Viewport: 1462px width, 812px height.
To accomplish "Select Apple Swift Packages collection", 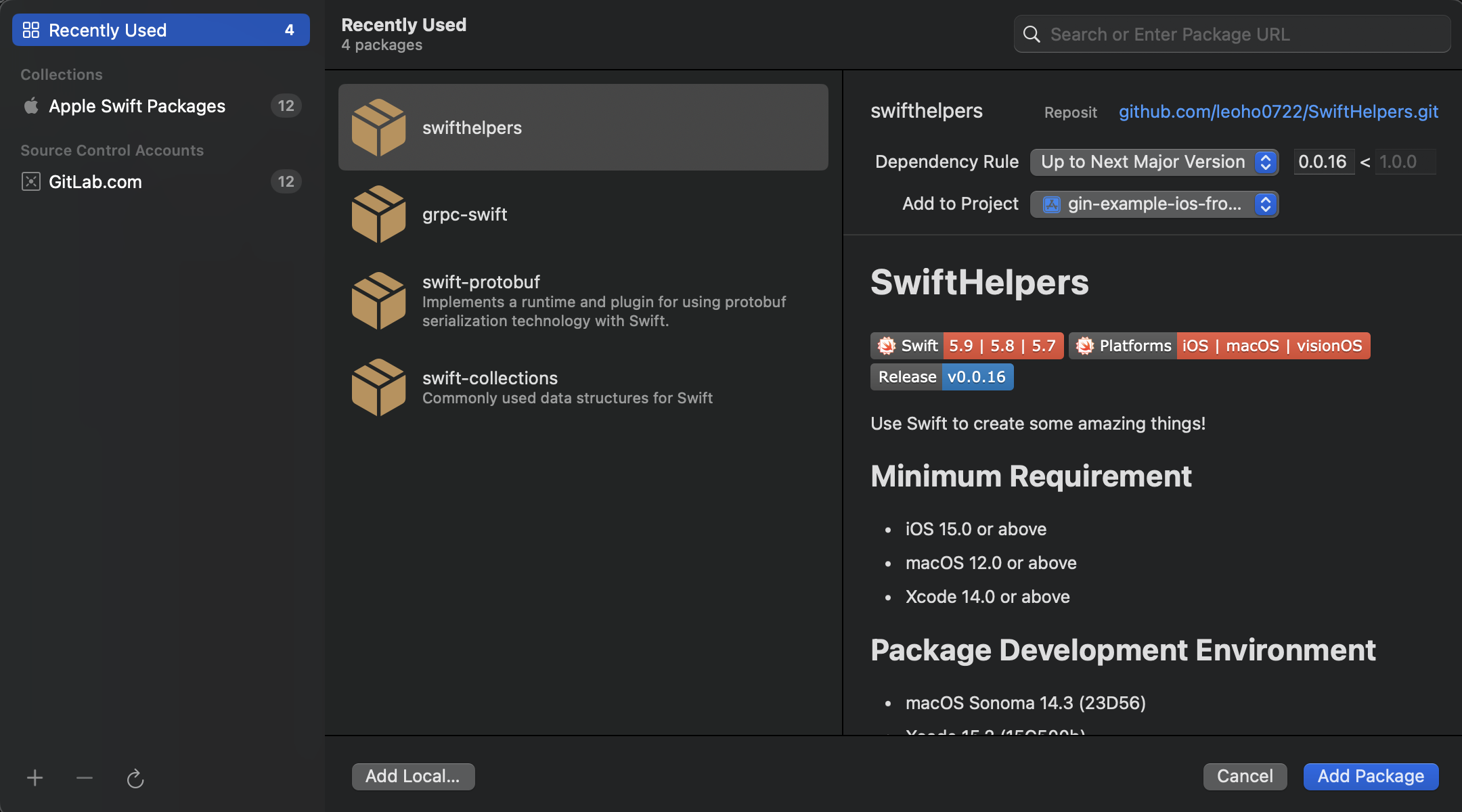I will pyautogui.click(x=137, y=106).
